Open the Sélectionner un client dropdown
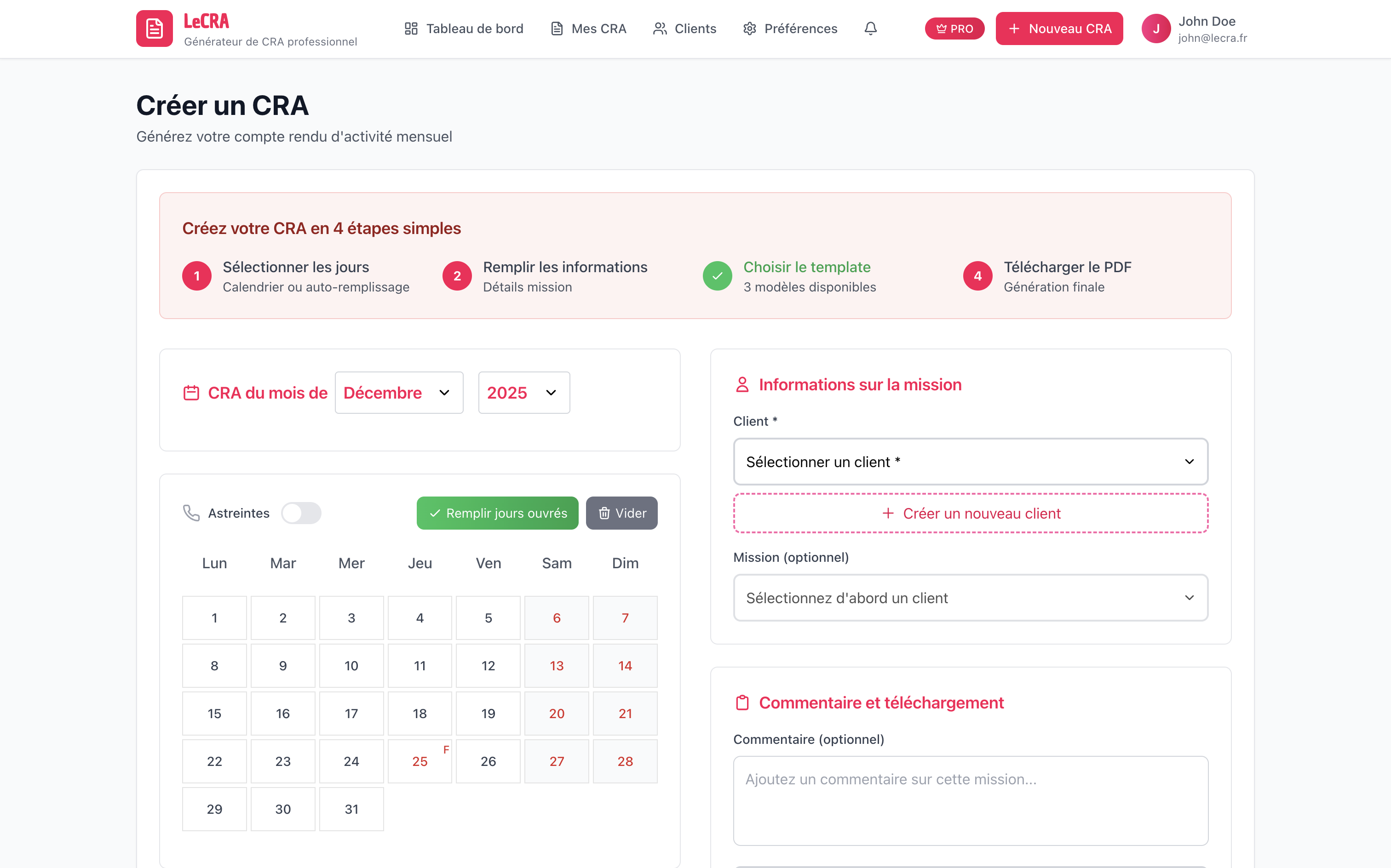1391x868 pixels. (970, 462)
